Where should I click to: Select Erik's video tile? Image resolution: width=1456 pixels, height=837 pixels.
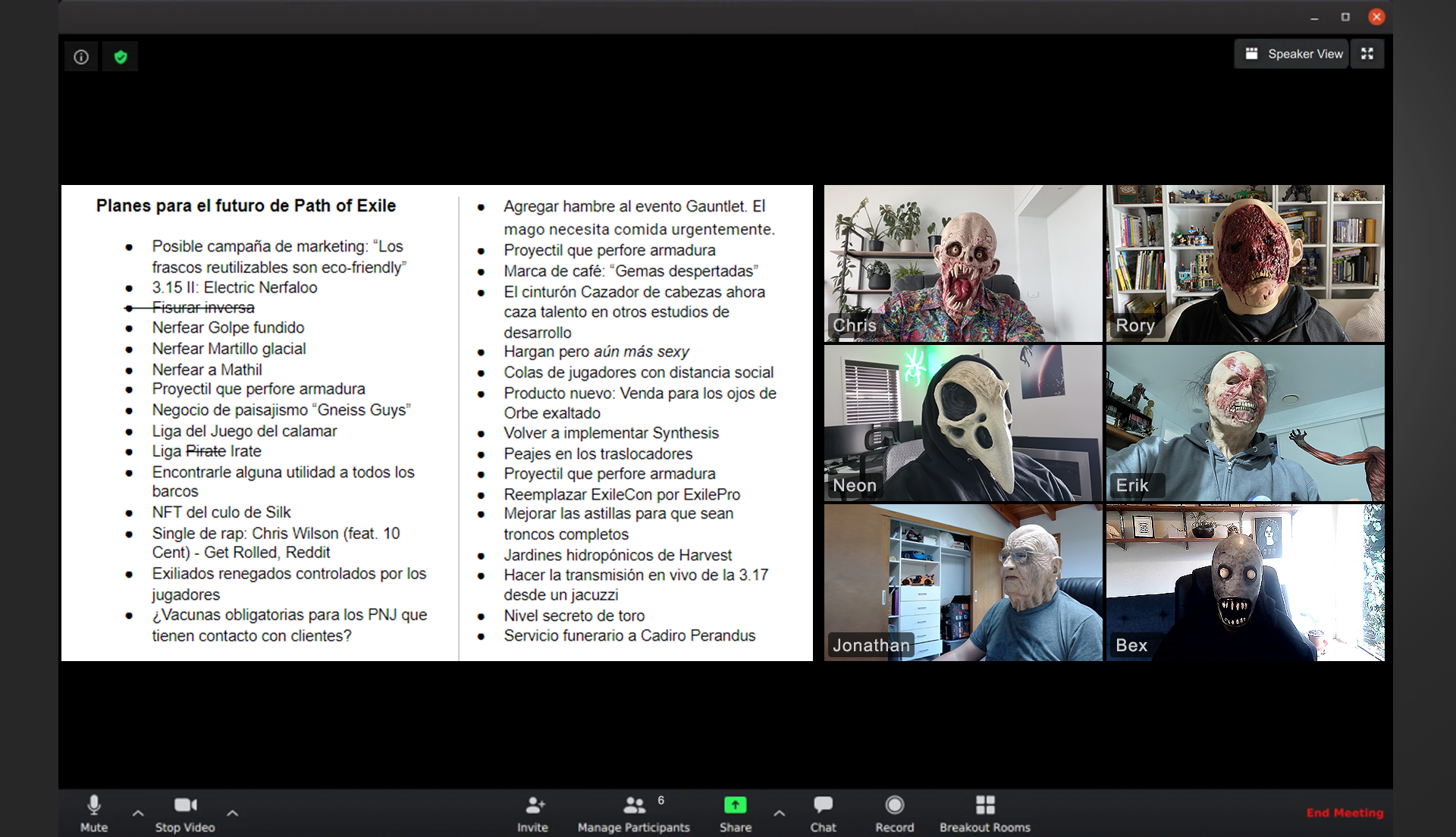coord(1245,423)
